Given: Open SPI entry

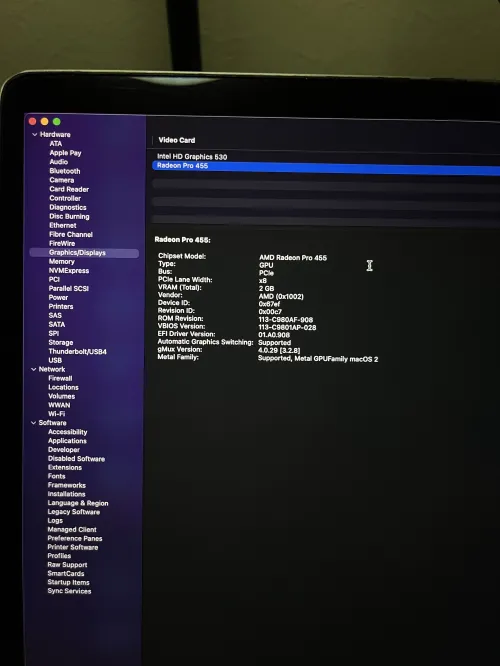Looking at the screenshot, I should click(x=54, y=333).
